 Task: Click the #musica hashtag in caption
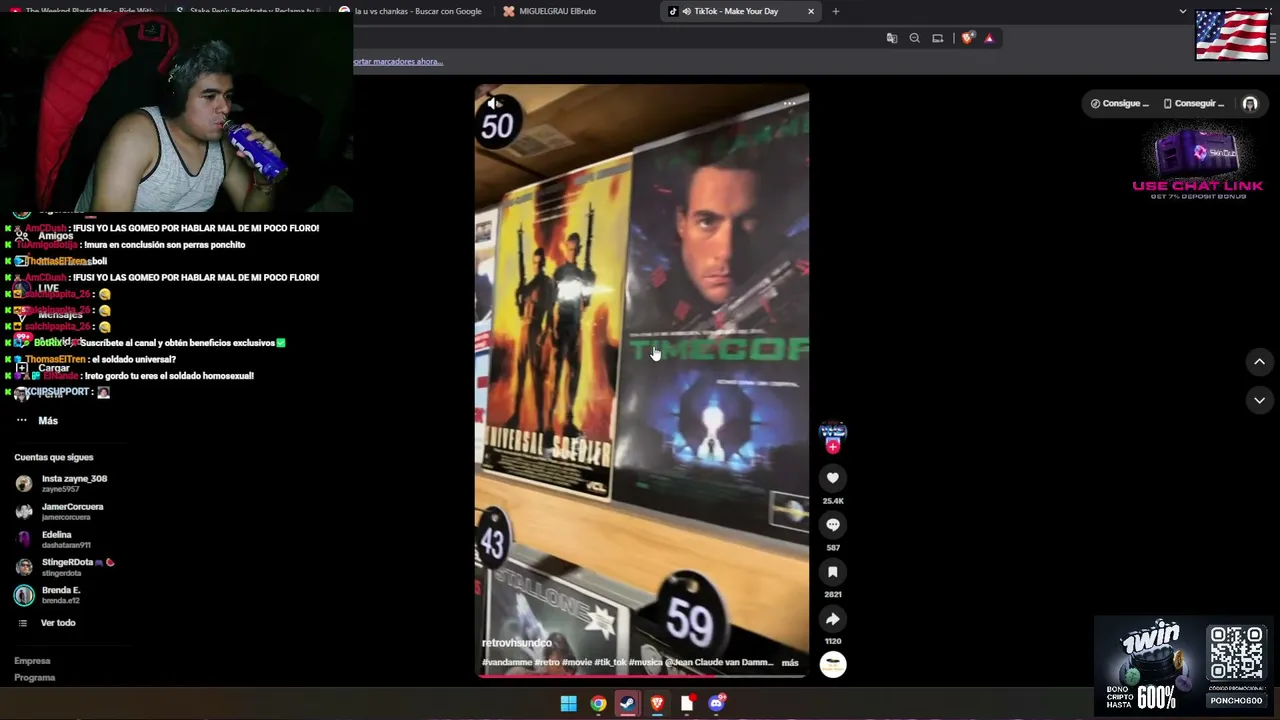pyautogui.click(x=646, y=662)
